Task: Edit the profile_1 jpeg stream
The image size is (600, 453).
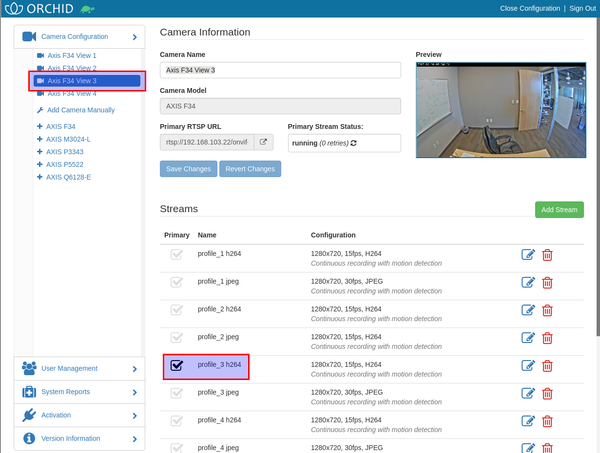Action: tap(528, 282)
